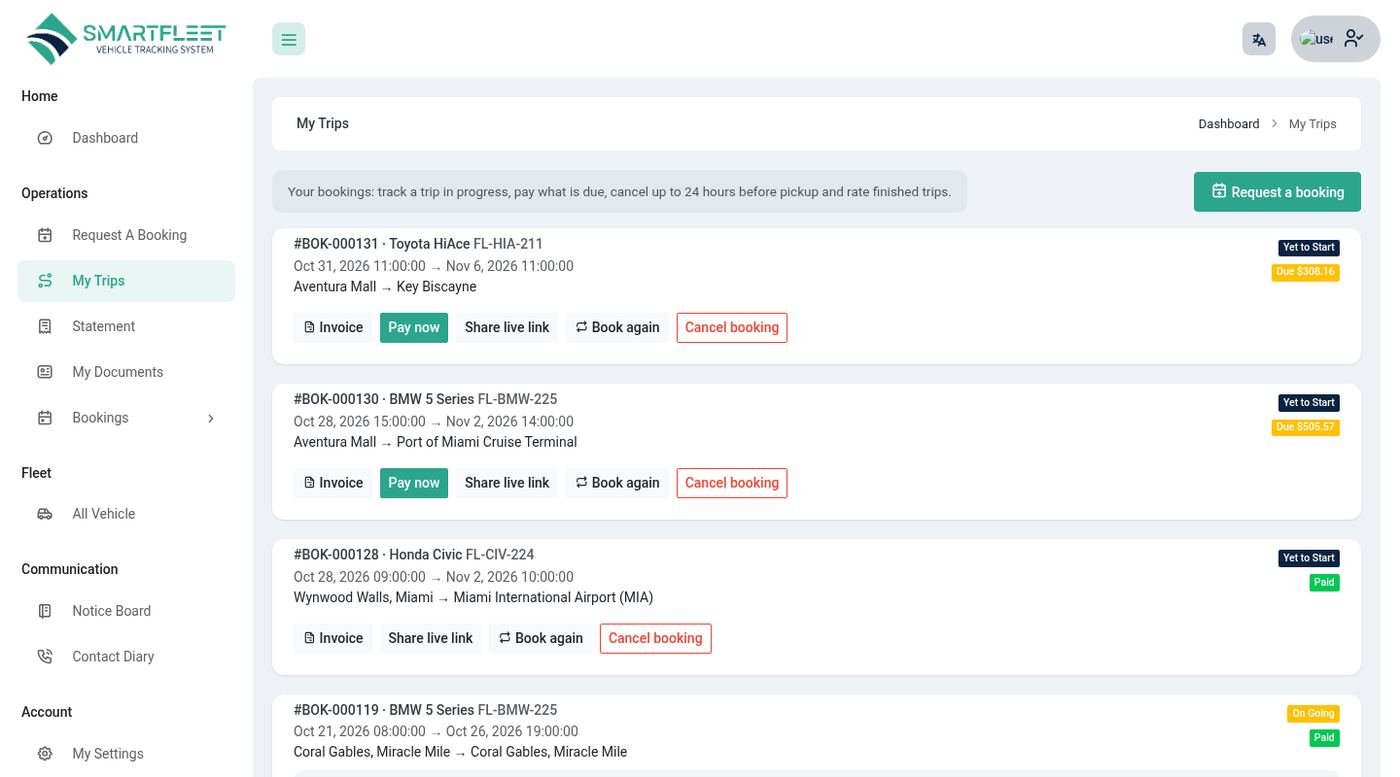
Task: Cancel booking BOK-000131
Action: (x=732, y=328)
